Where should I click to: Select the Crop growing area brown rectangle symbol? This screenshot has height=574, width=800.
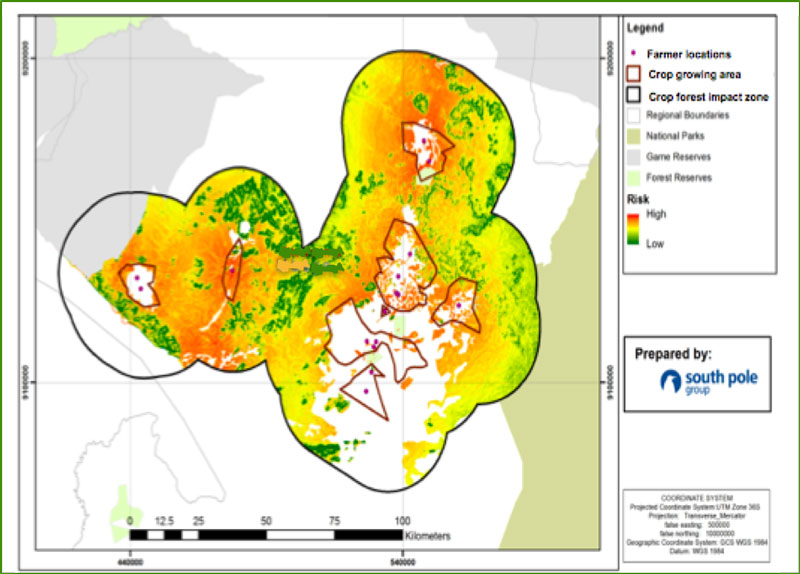(x=634, y=74)
